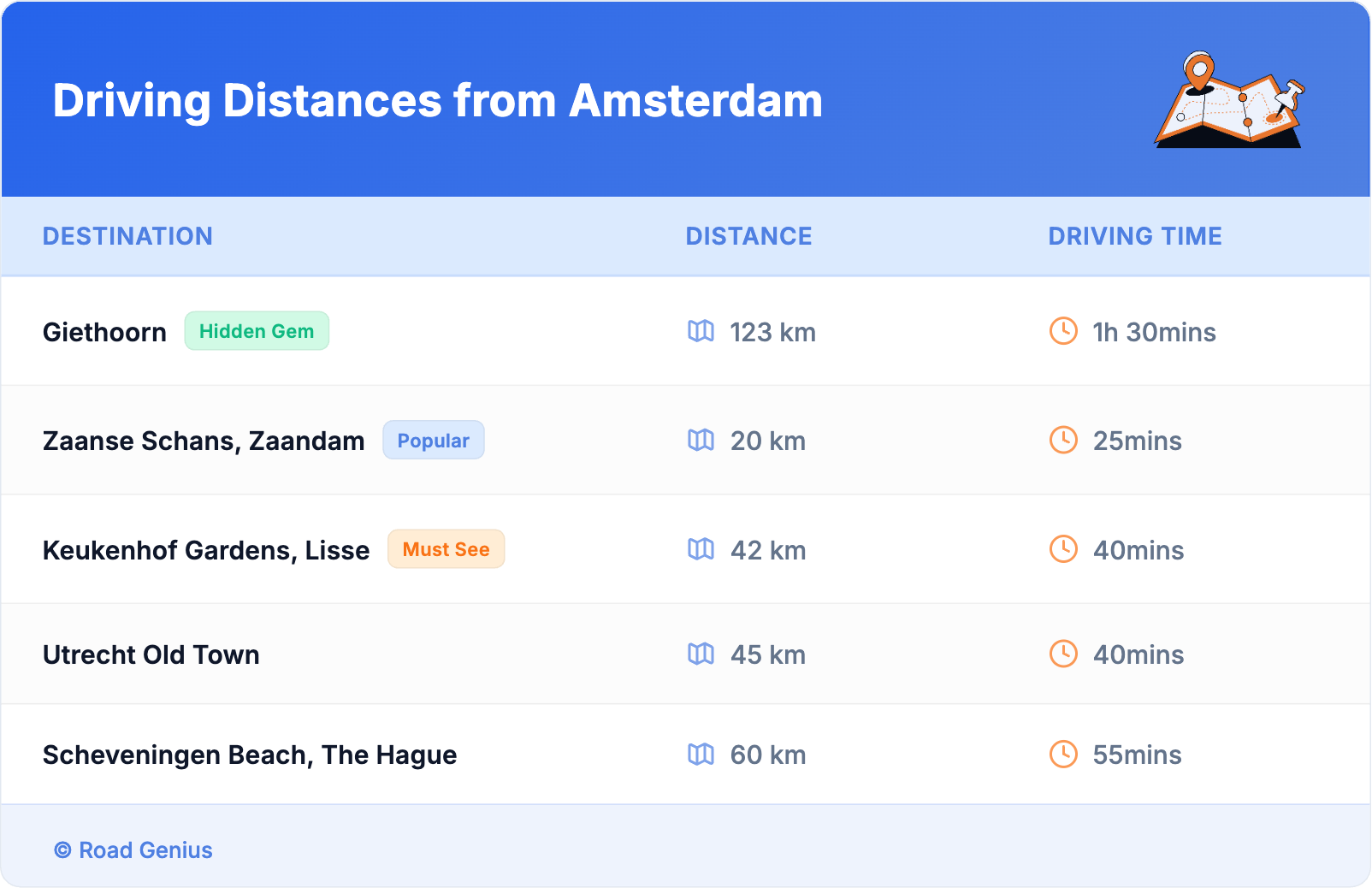Click the map icon beside 60 km
The image size is (1372, 888).
click(701, 754)
